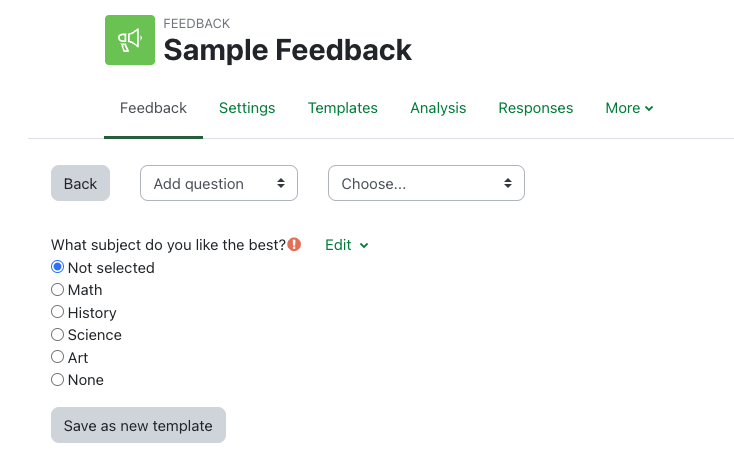Open the Add question dropdown
Image resolution: width=734 pixels, height=462 pixels.
219,183
